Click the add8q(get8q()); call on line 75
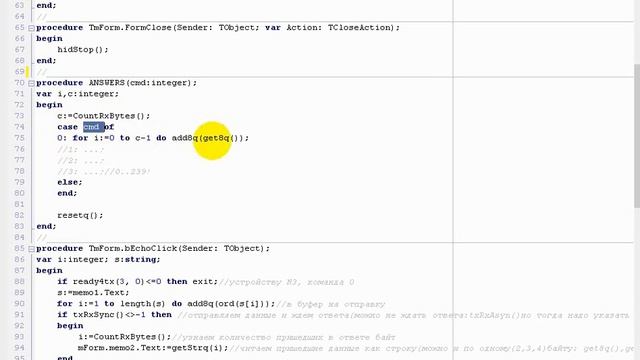Screen dimensions: 640x360 [210, 138]
